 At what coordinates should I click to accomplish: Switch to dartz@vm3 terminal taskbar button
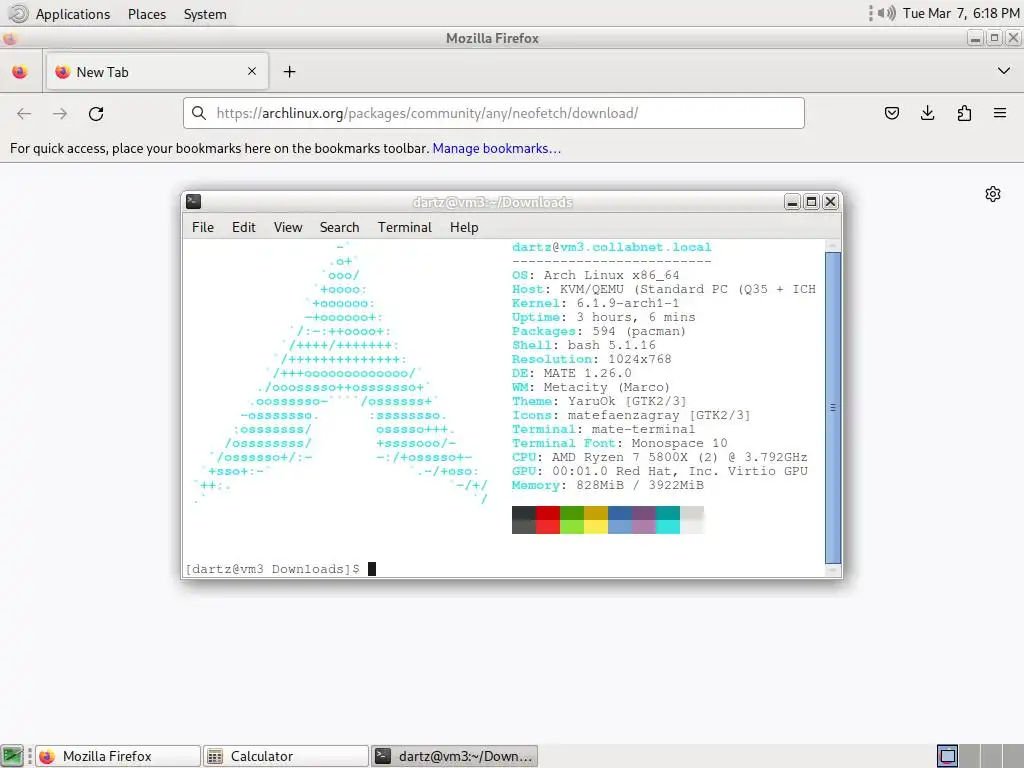(x=455, y=756)
